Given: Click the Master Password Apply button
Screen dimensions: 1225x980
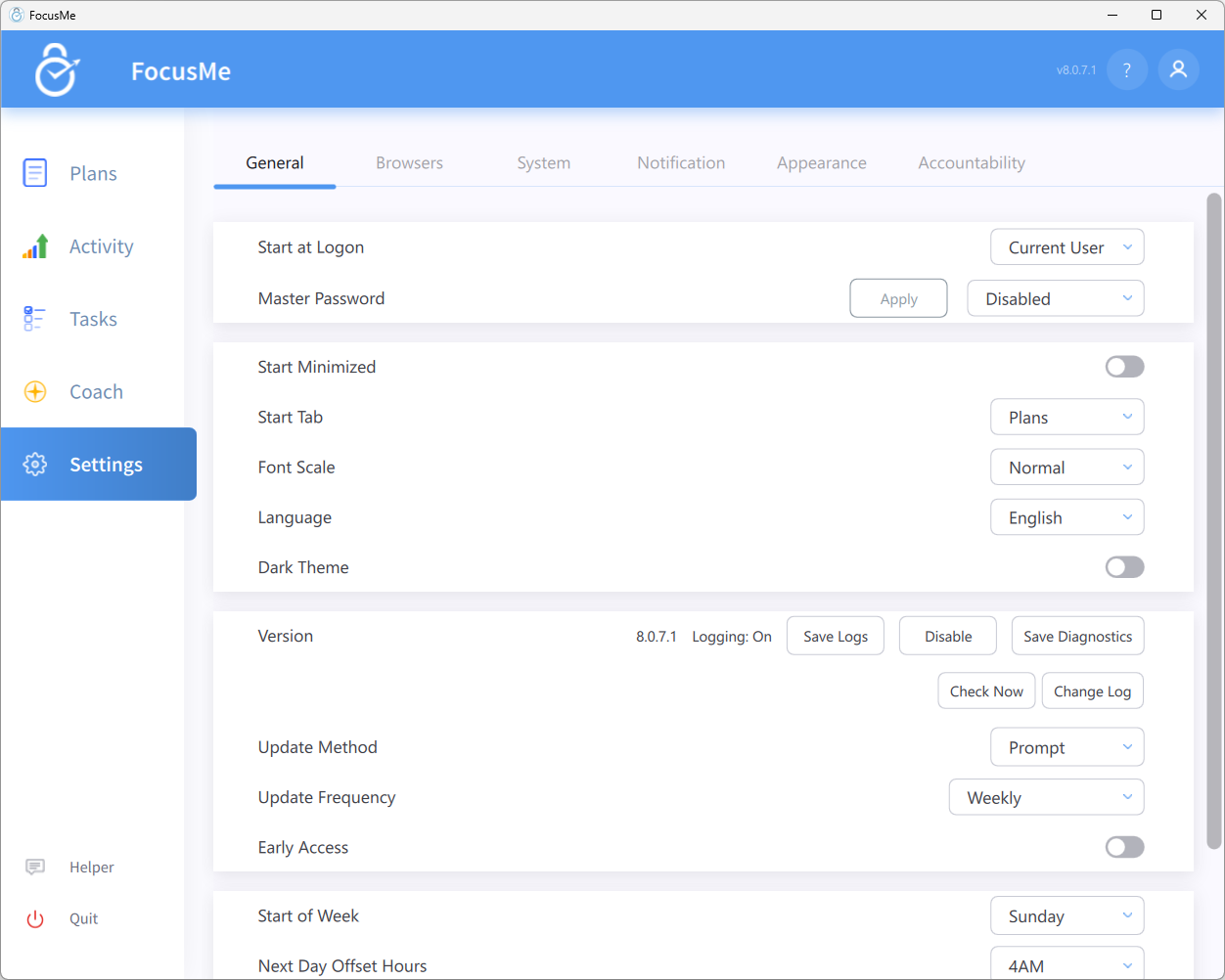Looking at the screenshot, I should click(x=898, y=298).
